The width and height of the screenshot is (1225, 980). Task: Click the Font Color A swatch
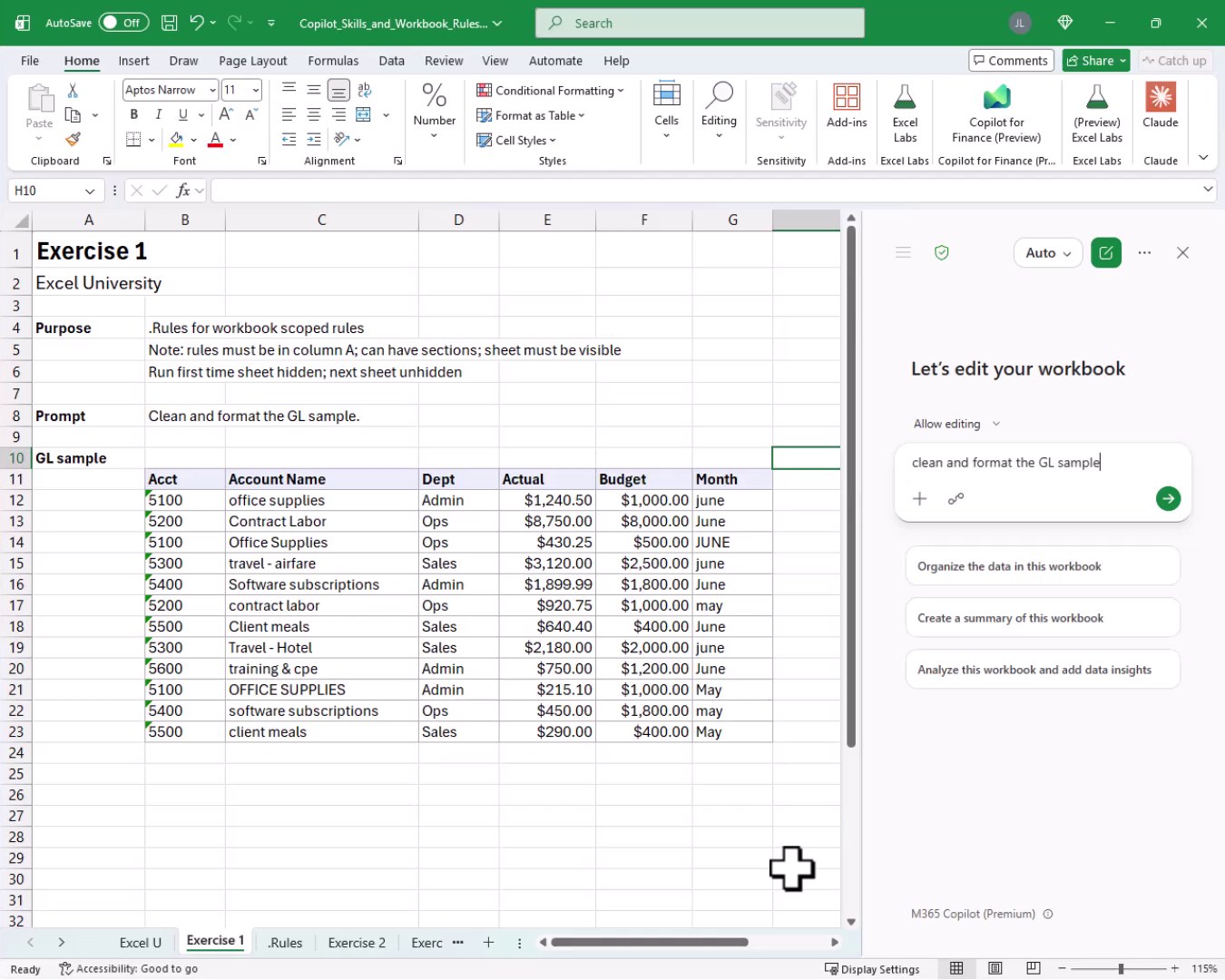pos(215,140)
